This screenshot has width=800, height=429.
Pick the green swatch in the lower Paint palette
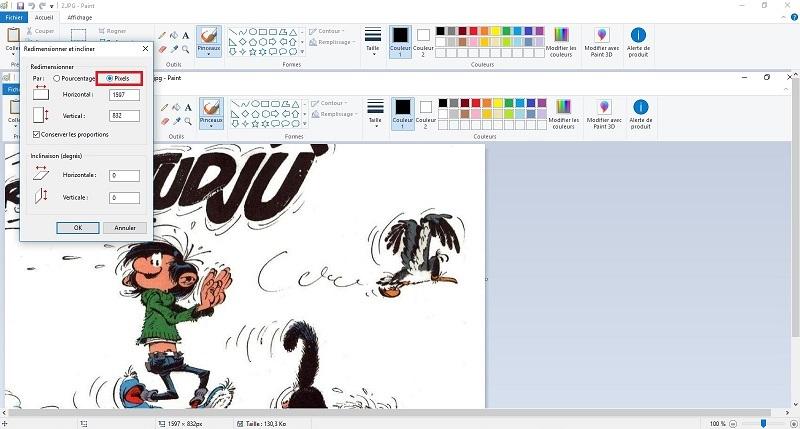509,103
